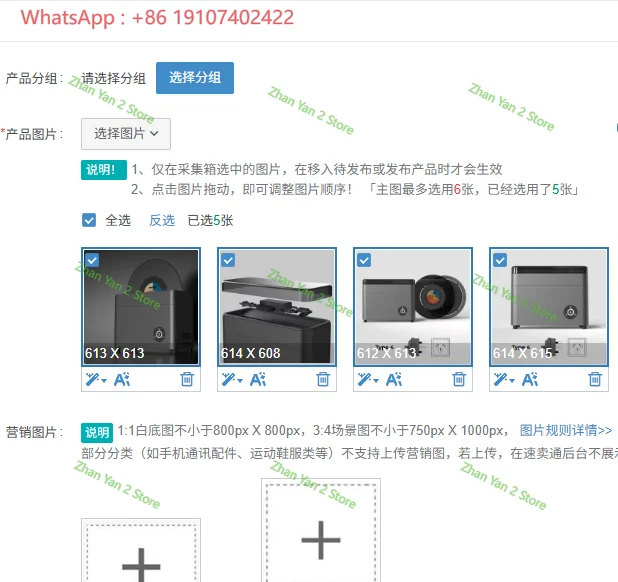Click AI text icon under 614 X 615 image
Screen dimensions: 618x582
coord(530,379)
